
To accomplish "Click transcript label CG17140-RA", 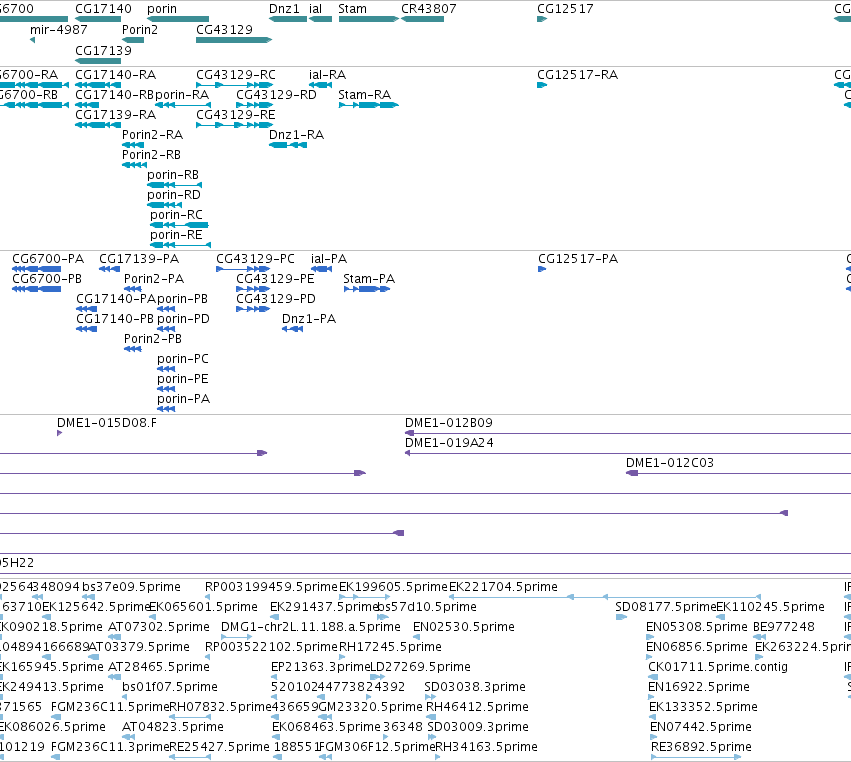I will pyautogui.click(x=116, y=74).
